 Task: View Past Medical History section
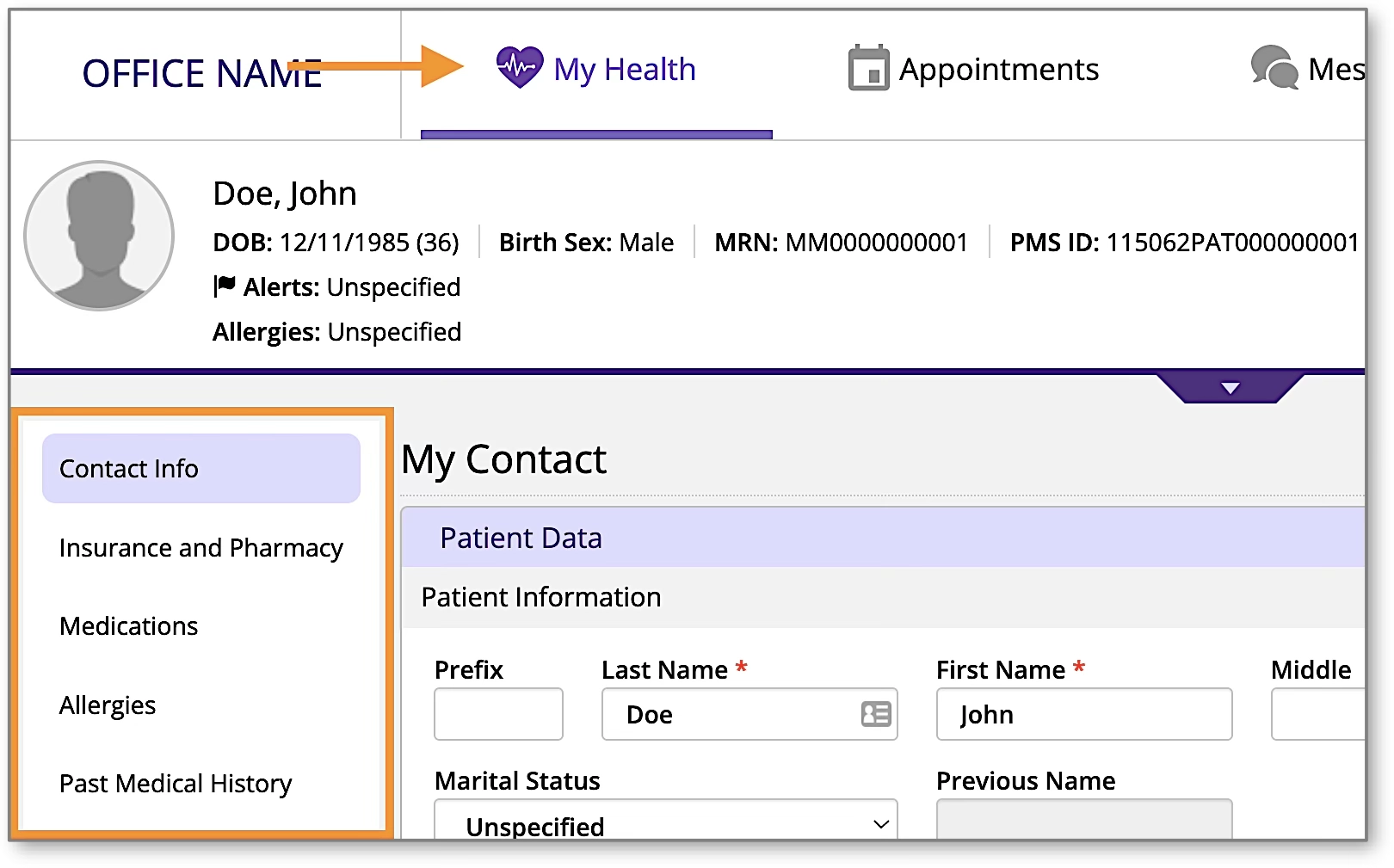click(x=176, y=784)
